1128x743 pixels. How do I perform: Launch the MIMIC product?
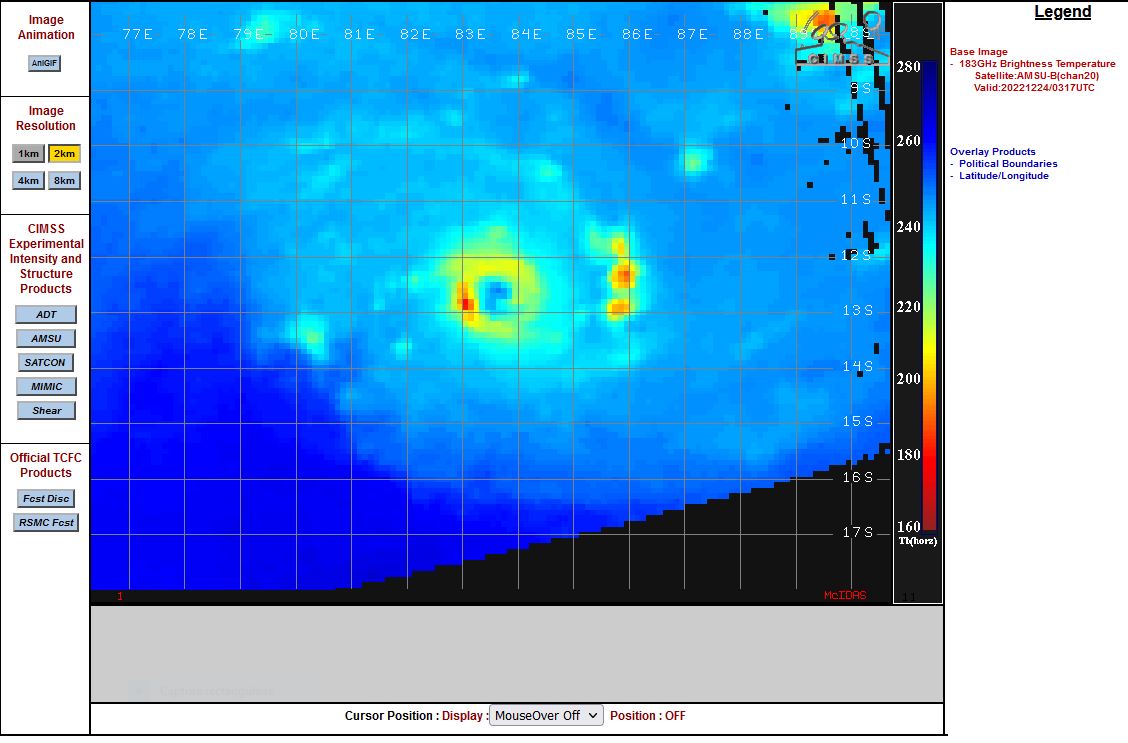click(46, 387)
